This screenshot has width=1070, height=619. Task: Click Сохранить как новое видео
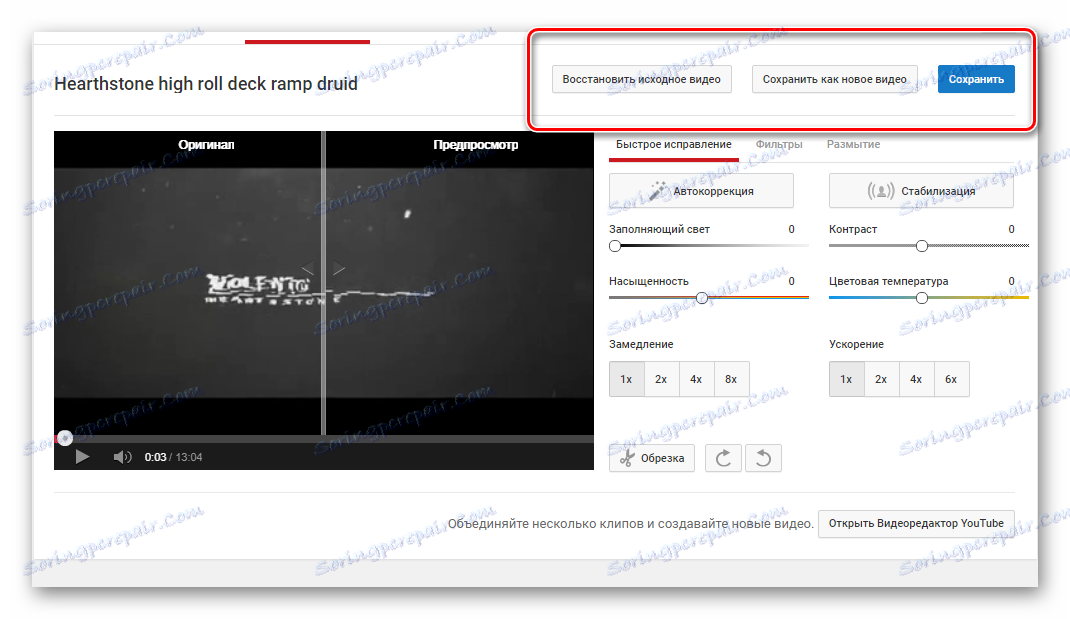pos(834,78)
